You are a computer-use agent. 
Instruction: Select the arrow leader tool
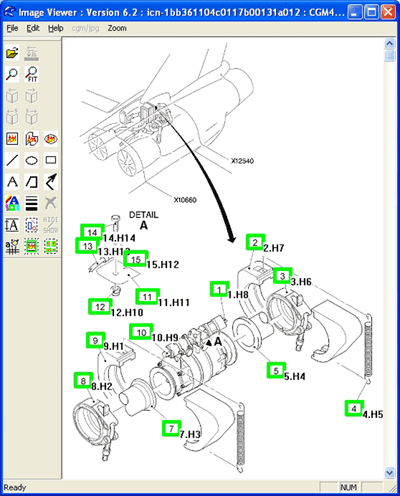tap(51, 182)
